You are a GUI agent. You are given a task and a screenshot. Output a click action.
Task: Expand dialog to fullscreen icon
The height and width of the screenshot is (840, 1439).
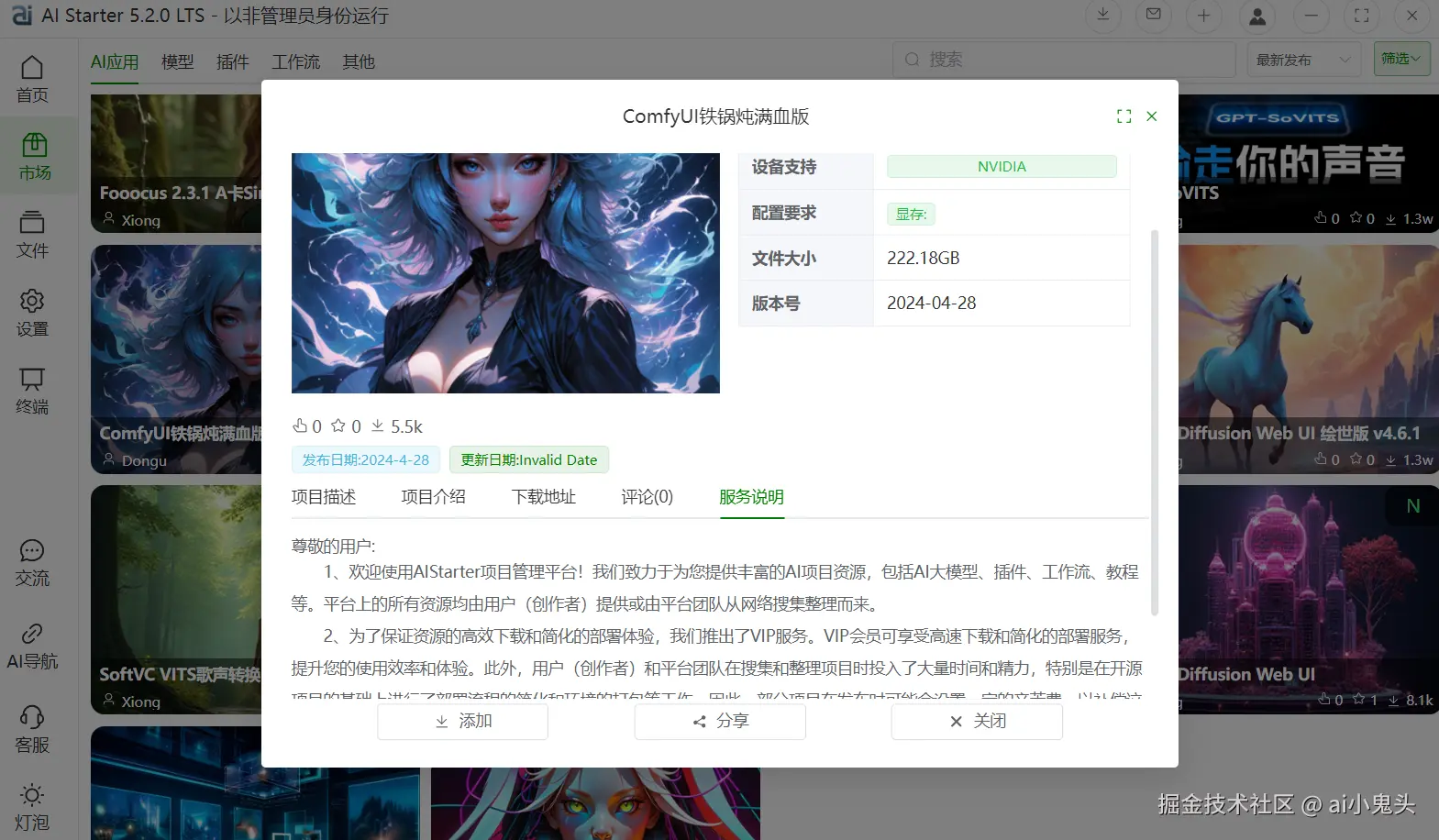click(x=1124, y=116)
